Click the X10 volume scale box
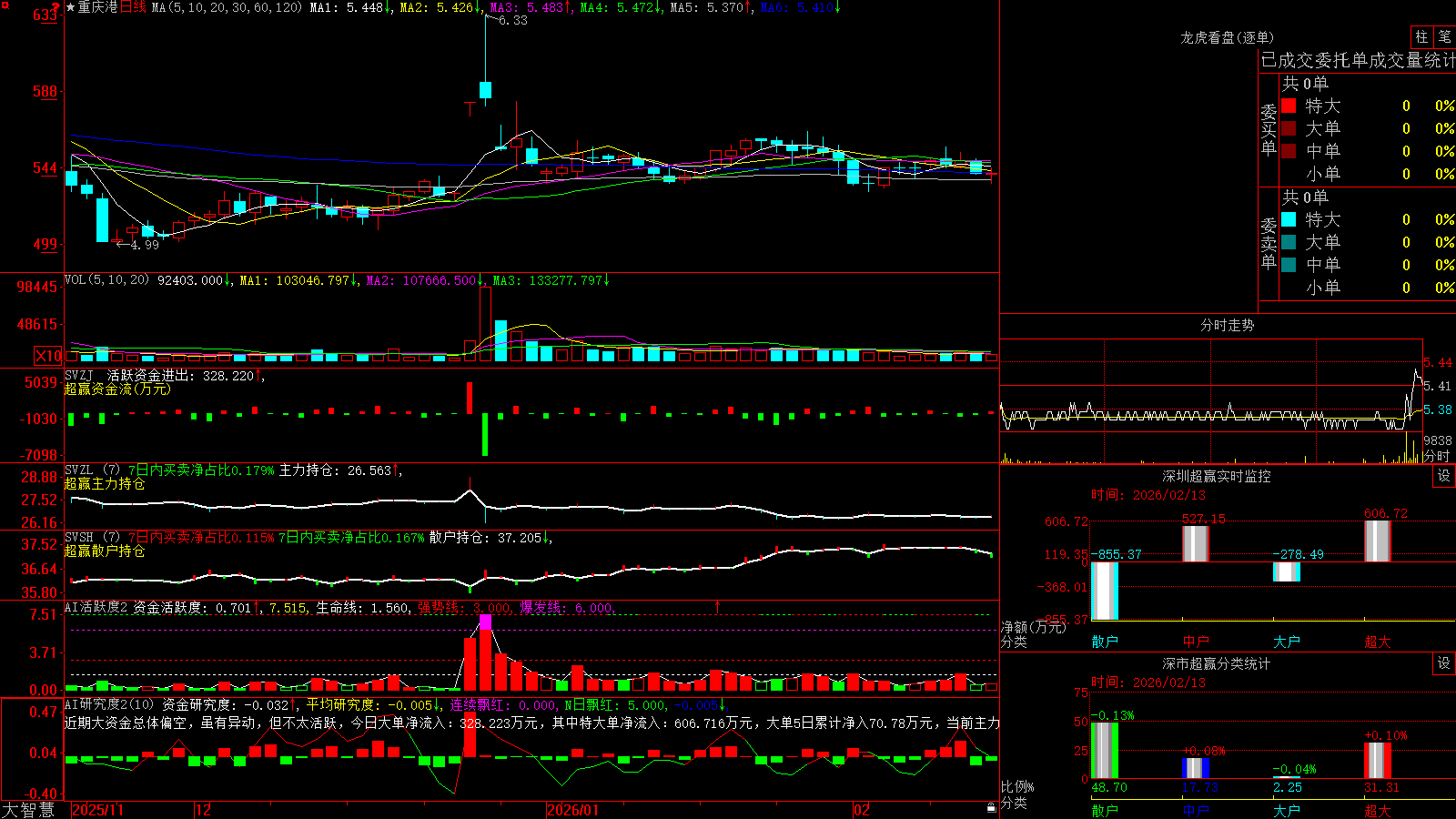 (48, 356)
